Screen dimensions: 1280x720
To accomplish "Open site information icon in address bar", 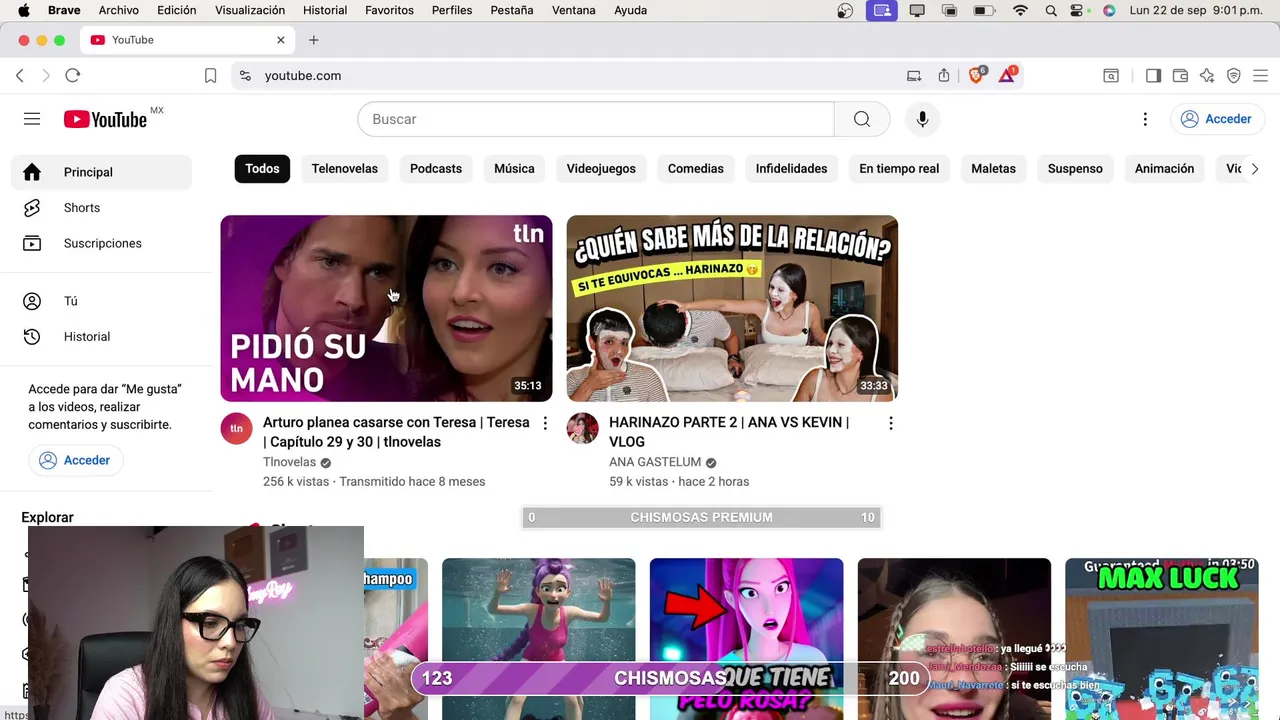I will 245,75.
